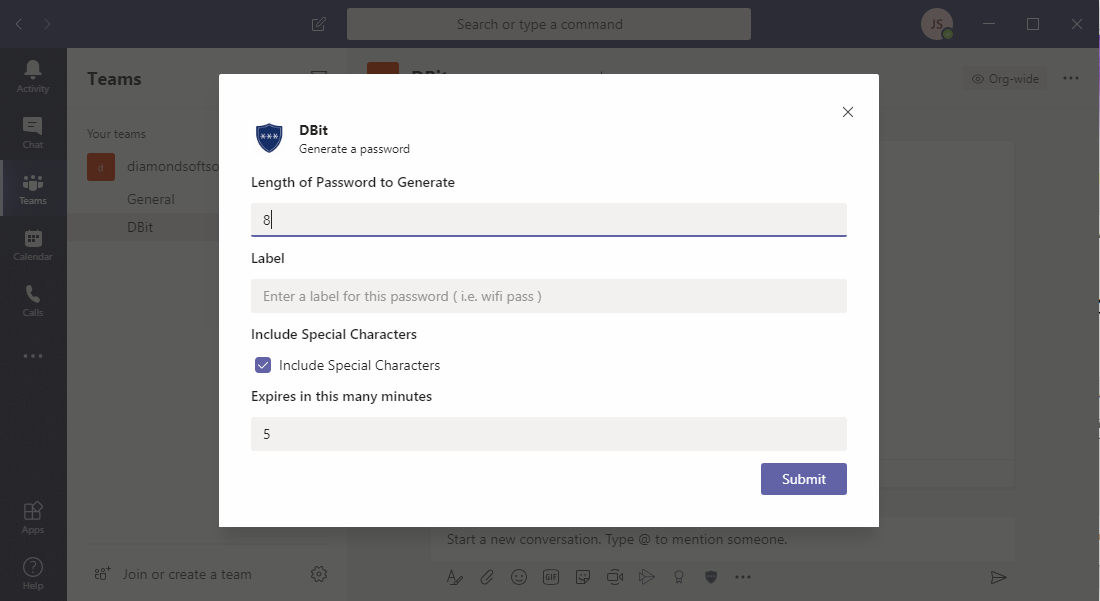Open the manage teams gear icon
The width and height of the screenshot is (1100, 601).
[318, 574]
